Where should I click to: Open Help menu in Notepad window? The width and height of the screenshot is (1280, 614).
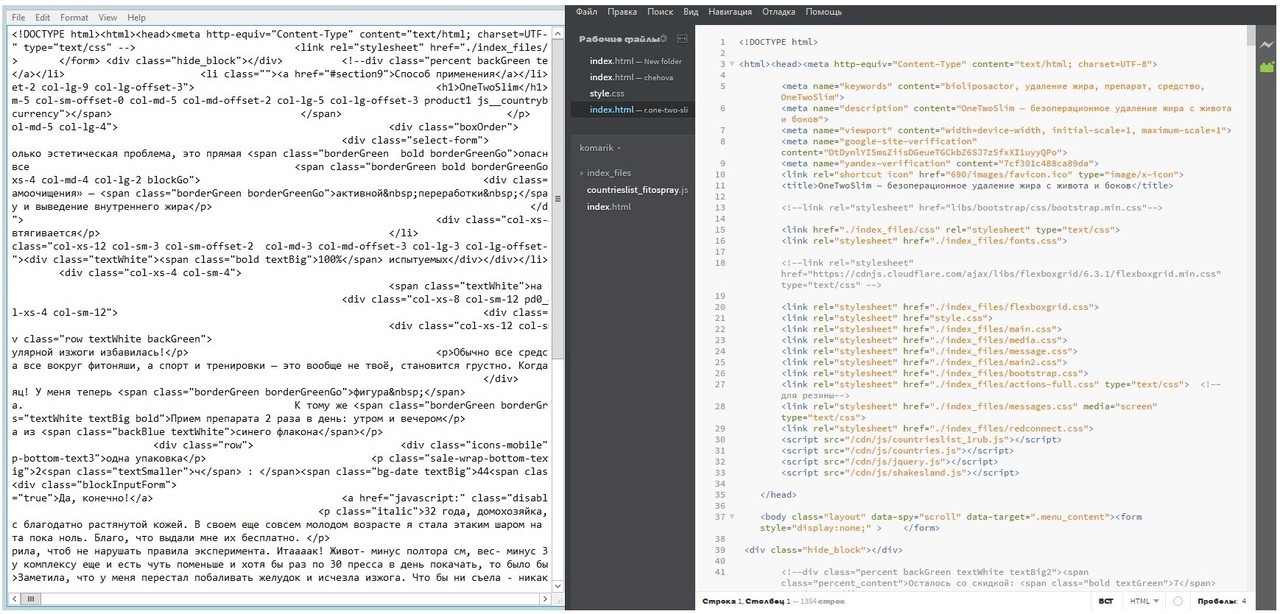[x=136, y=17]
